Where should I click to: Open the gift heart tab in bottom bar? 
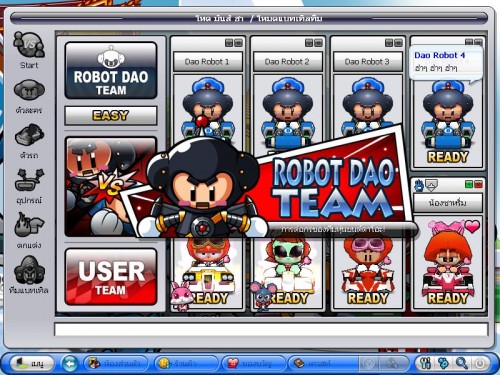click(254, 363)
